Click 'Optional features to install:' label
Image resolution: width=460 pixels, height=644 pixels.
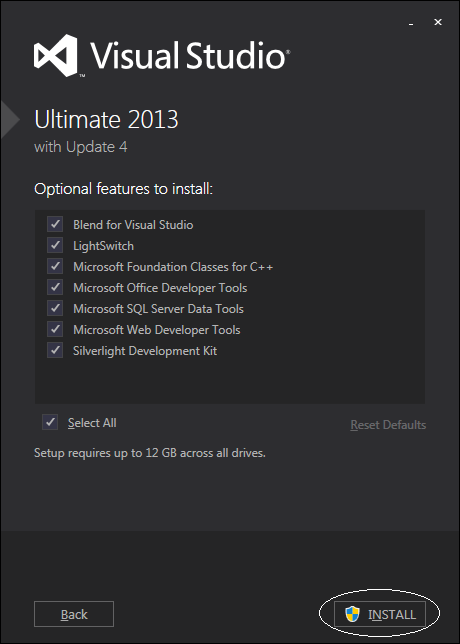coord(124,189)
